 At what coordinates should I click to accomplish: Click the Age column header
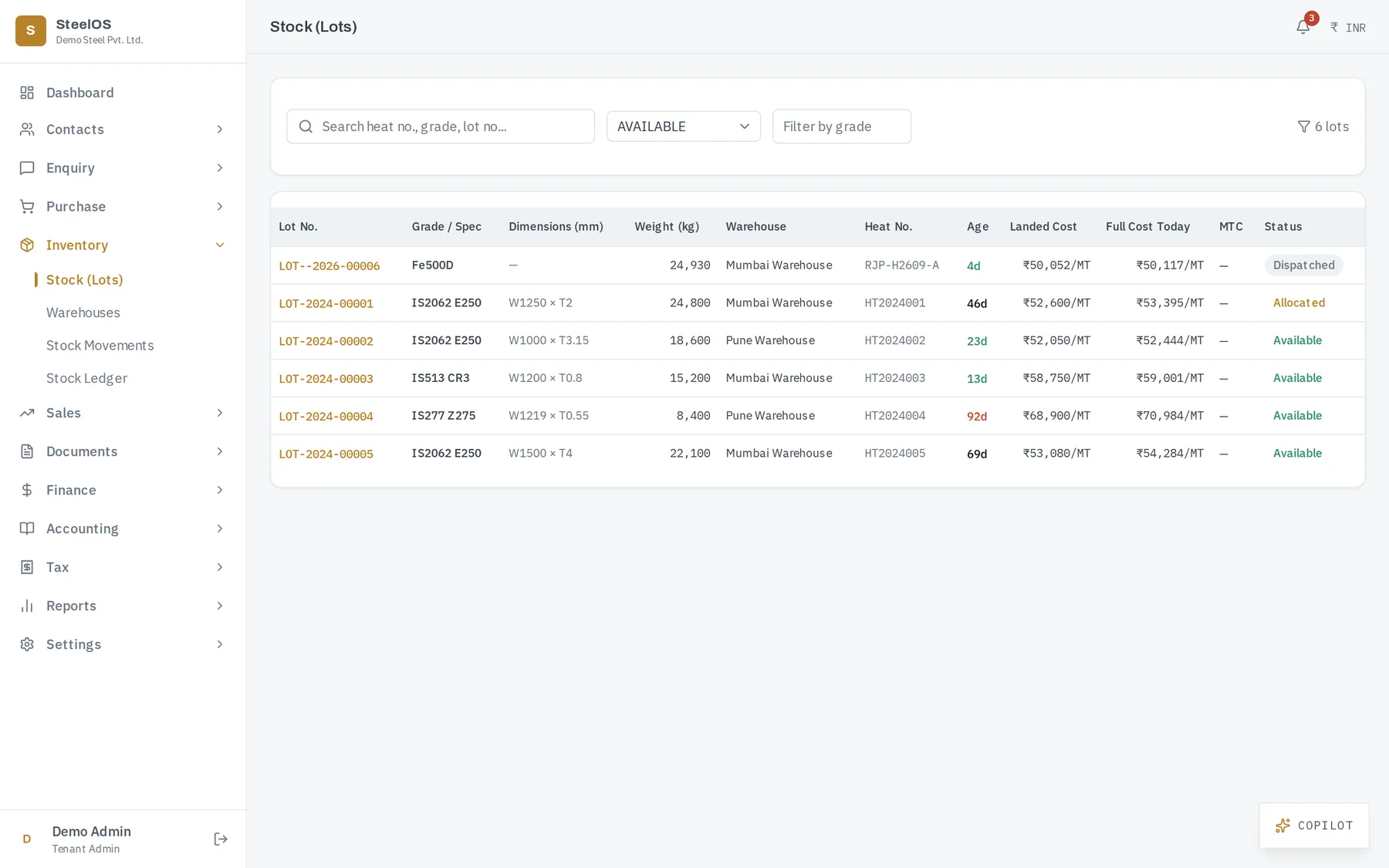(x=978, y=227)
